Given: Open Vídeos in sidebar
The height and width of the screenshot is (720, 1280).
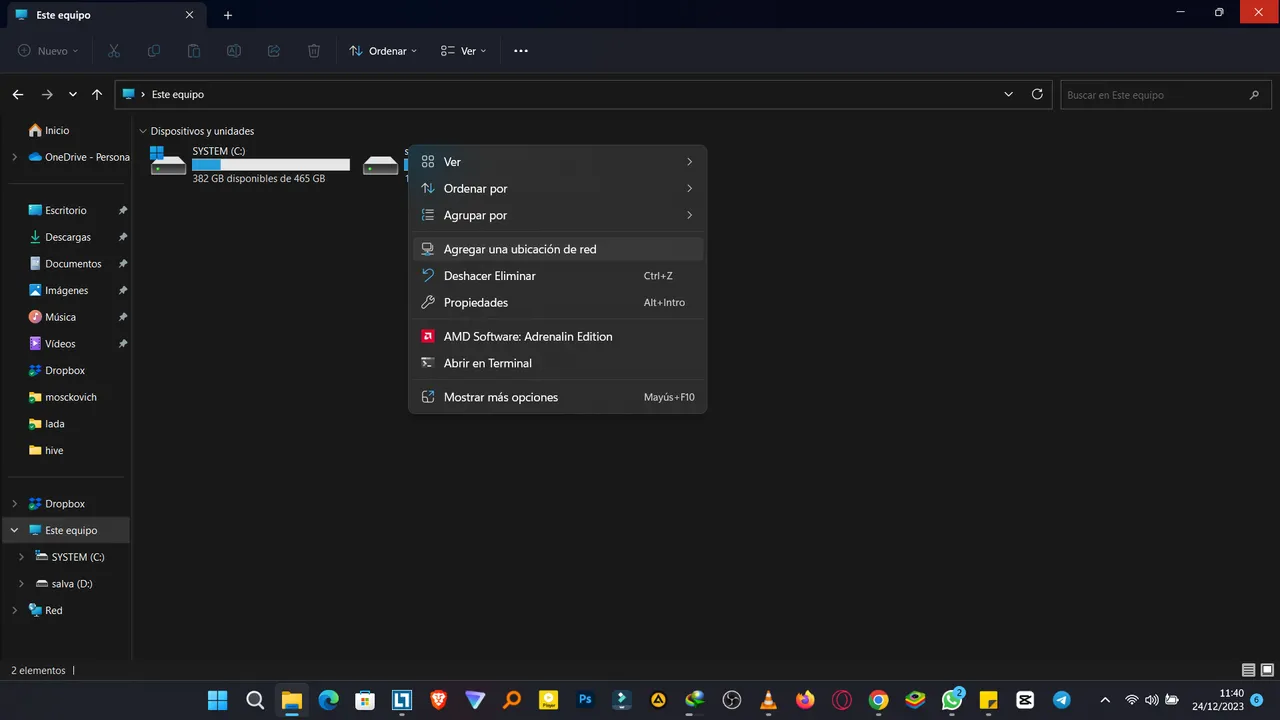Looking at the screenshot, I should click(60, 344).
